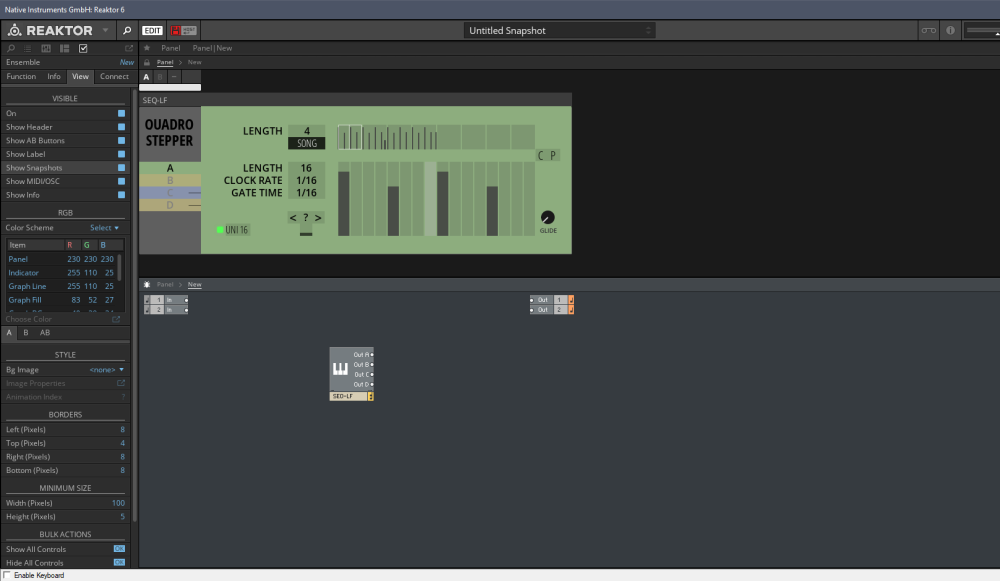Open the list view icon in side pane
This screenshot has width=1000, height=581.
pyautogui.click(x=27, y=48)
